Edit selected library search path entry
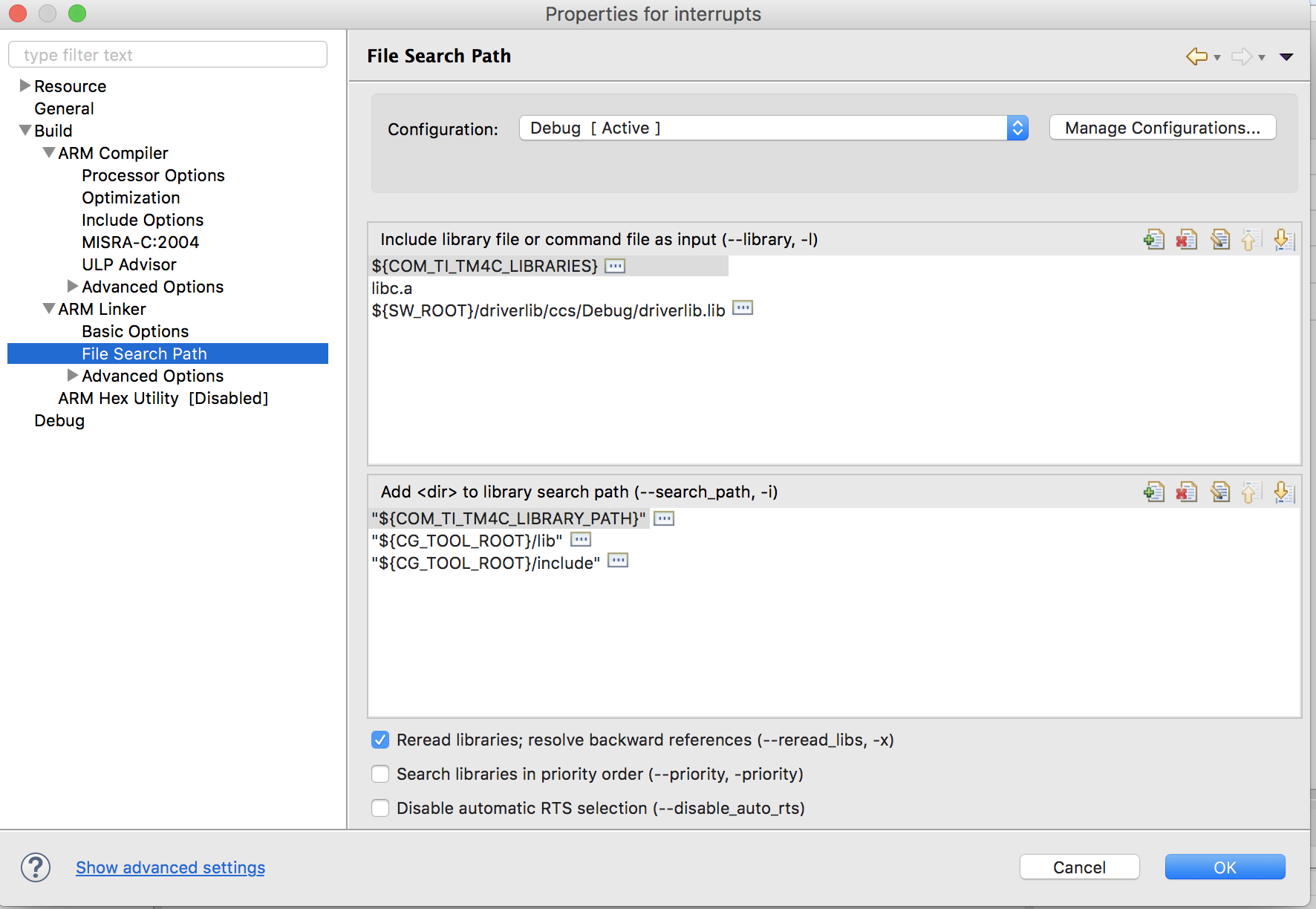The height and width of the screenshot is (909, 1316). coord(1219,492)
